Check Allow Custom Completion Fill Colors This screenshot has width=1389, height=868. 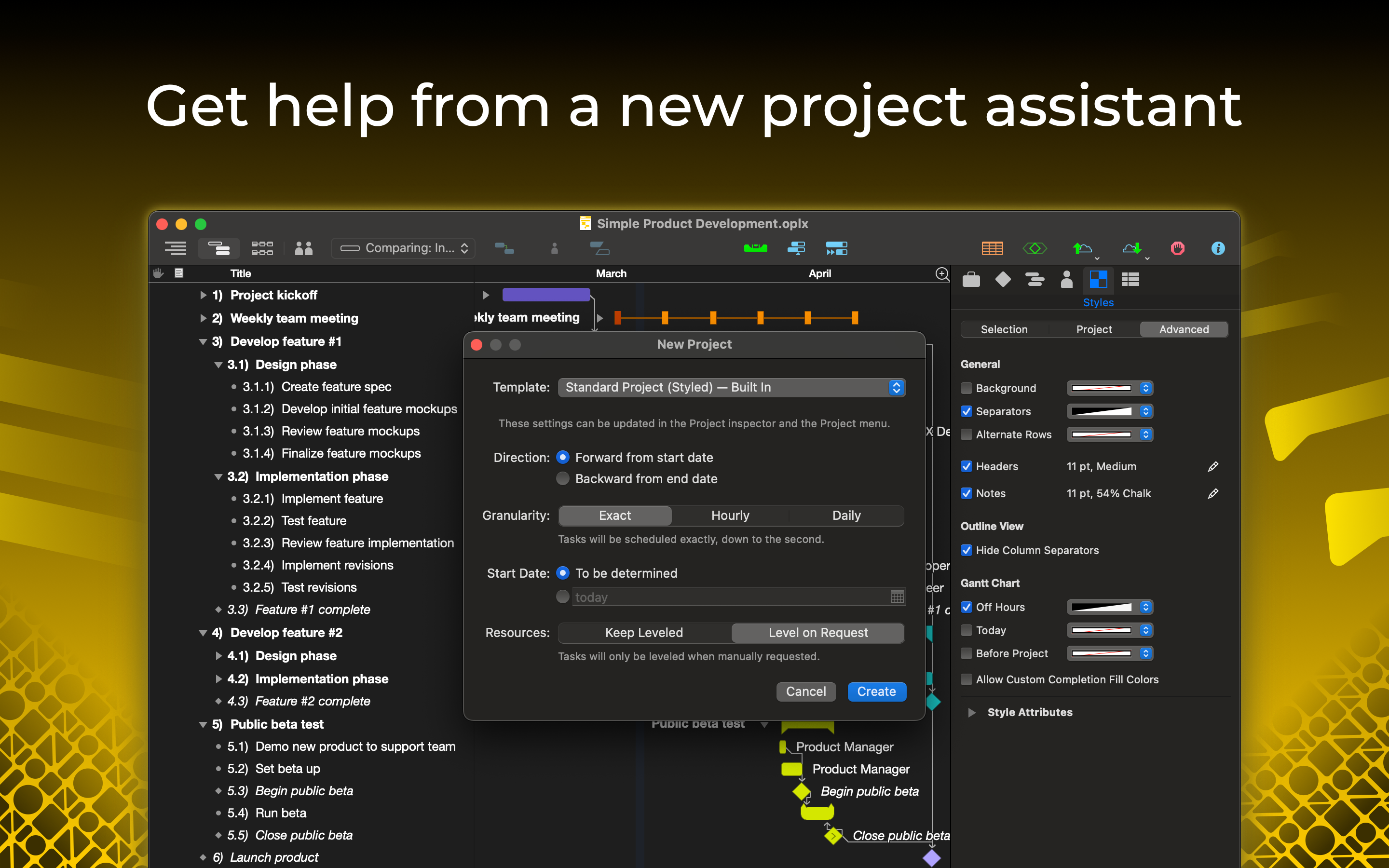click(967, 679)
